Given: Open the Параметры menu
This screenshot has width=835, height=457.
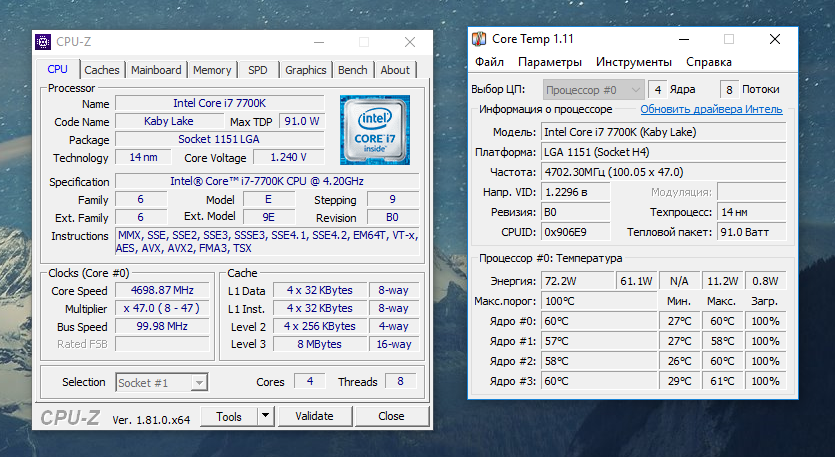Looking at the screenshot, I should tap(550, 62).
